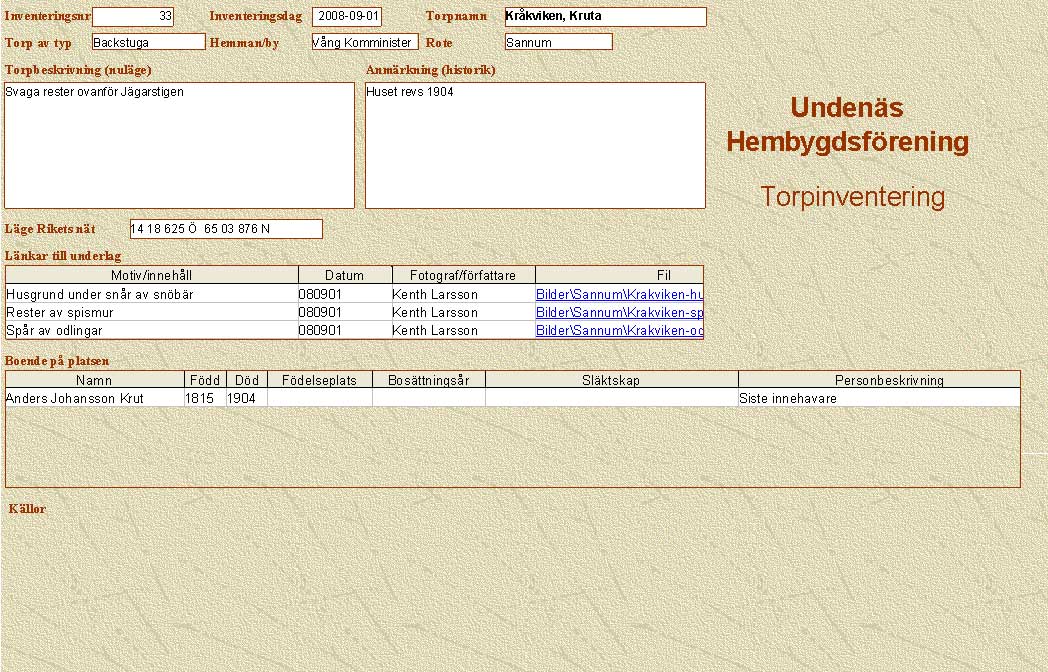Click the Hemman/by field Vång Komminister
Image resolution: width=1048 pixels, height=672 pixels.
tap(364, 42)
